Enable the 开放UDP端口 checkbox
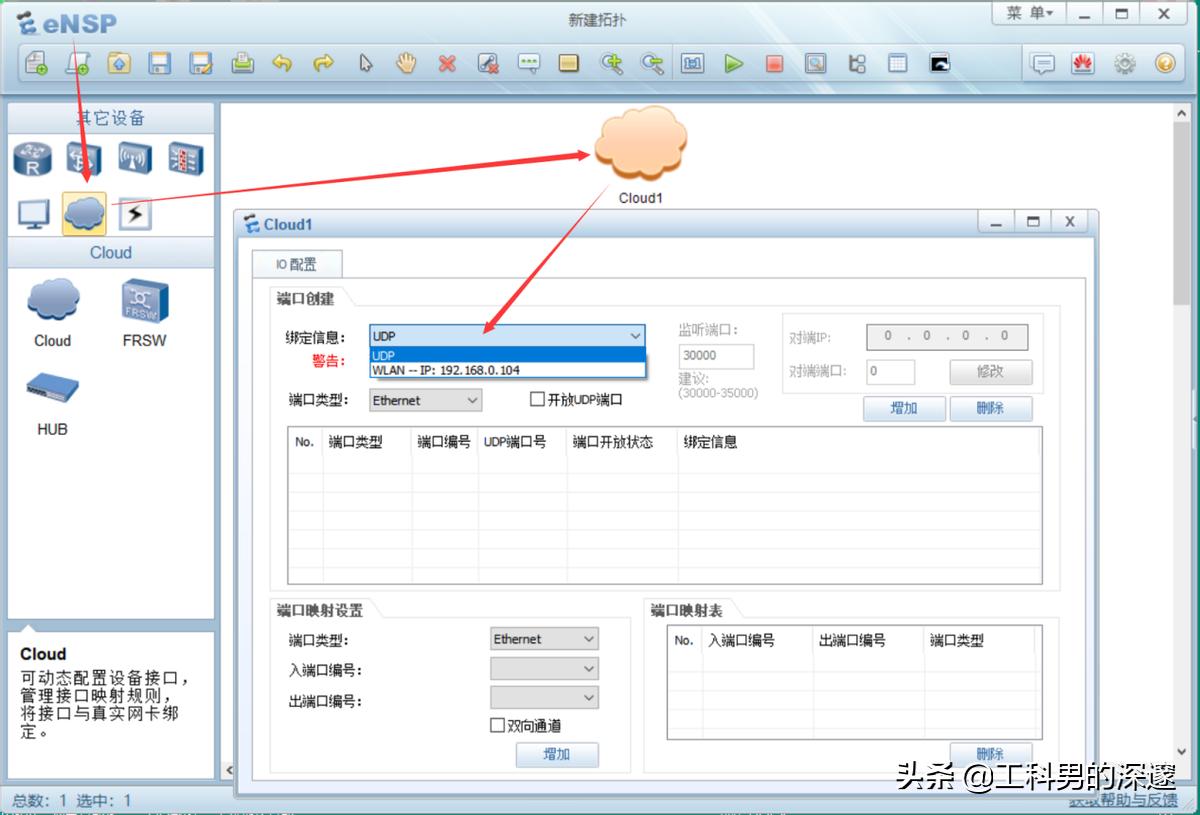1200x815 pixels. [x=537, y=399]
